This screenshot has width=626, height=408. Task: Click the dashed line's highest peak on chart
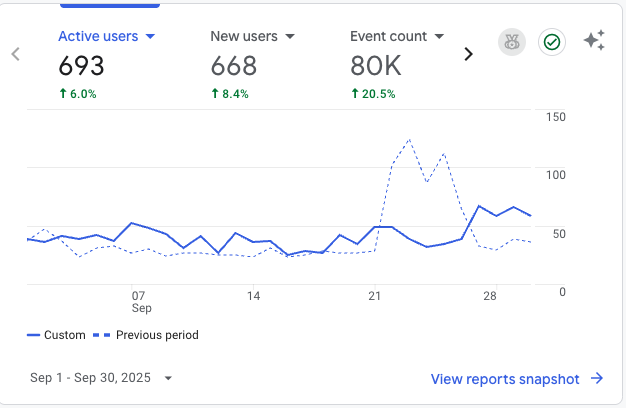[x=409, y=140]
